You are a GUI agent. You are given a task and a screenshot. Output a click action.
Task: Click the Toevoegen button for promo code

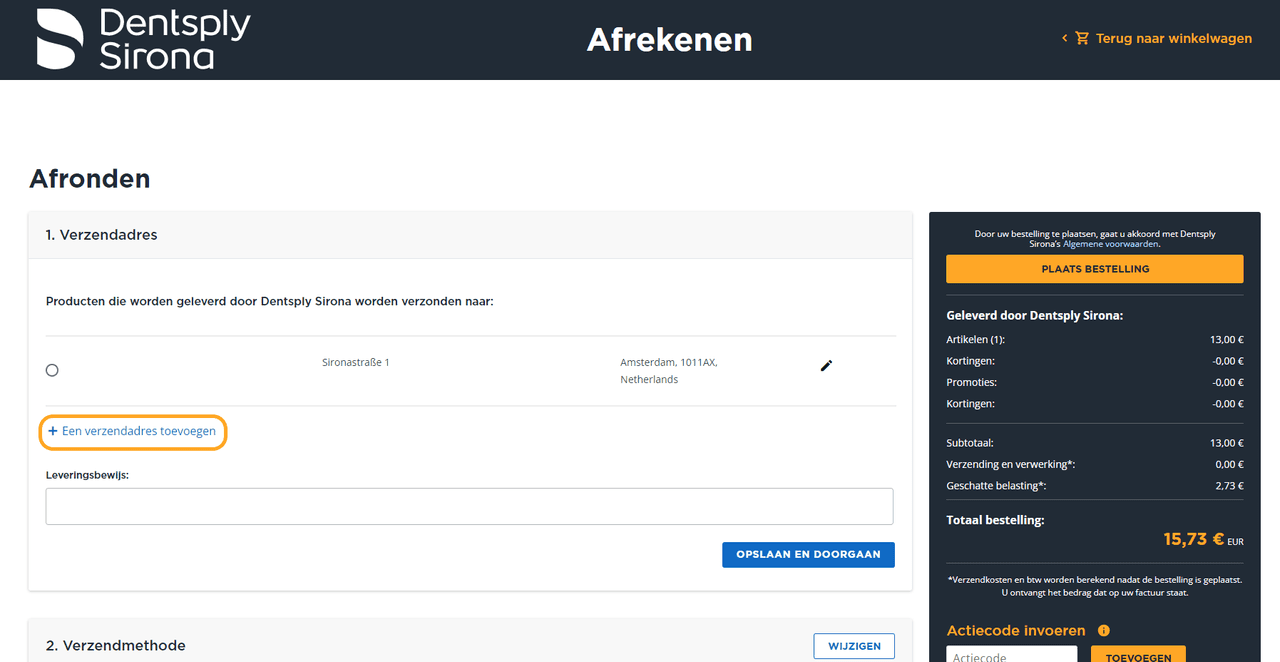tap(1138, 656)
